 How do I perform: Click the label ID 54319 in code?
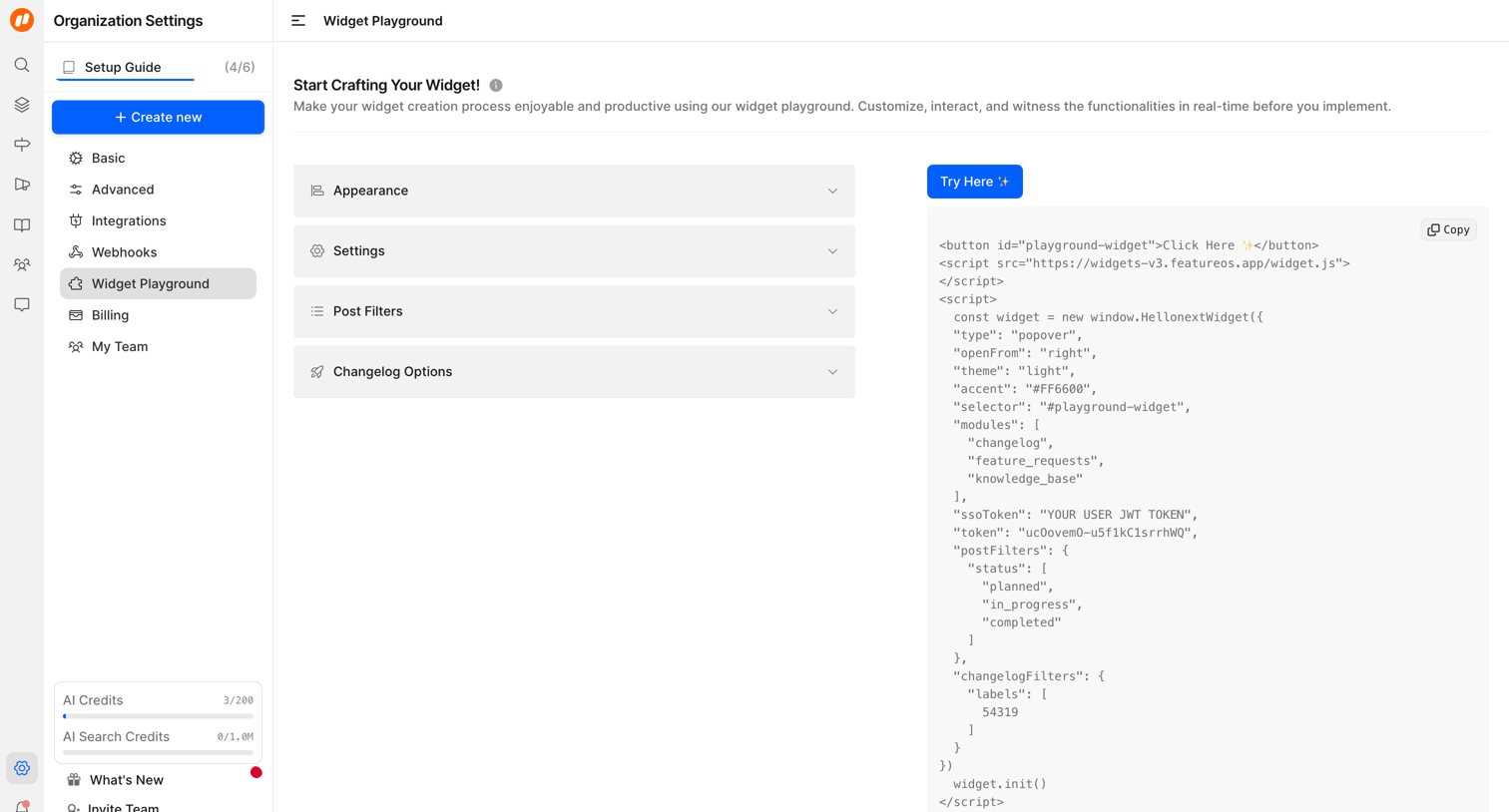click(1000, 712)
